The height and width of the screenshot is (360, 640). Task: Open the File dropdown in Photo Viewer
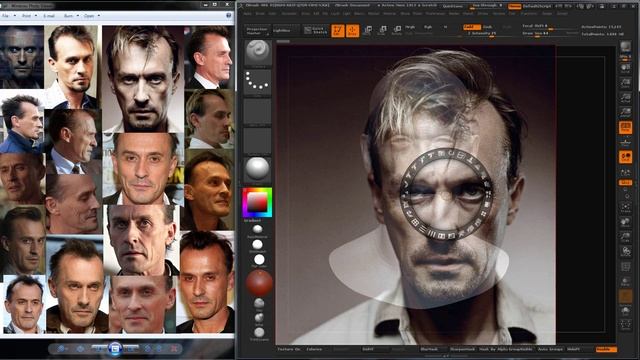pos(9,16)
